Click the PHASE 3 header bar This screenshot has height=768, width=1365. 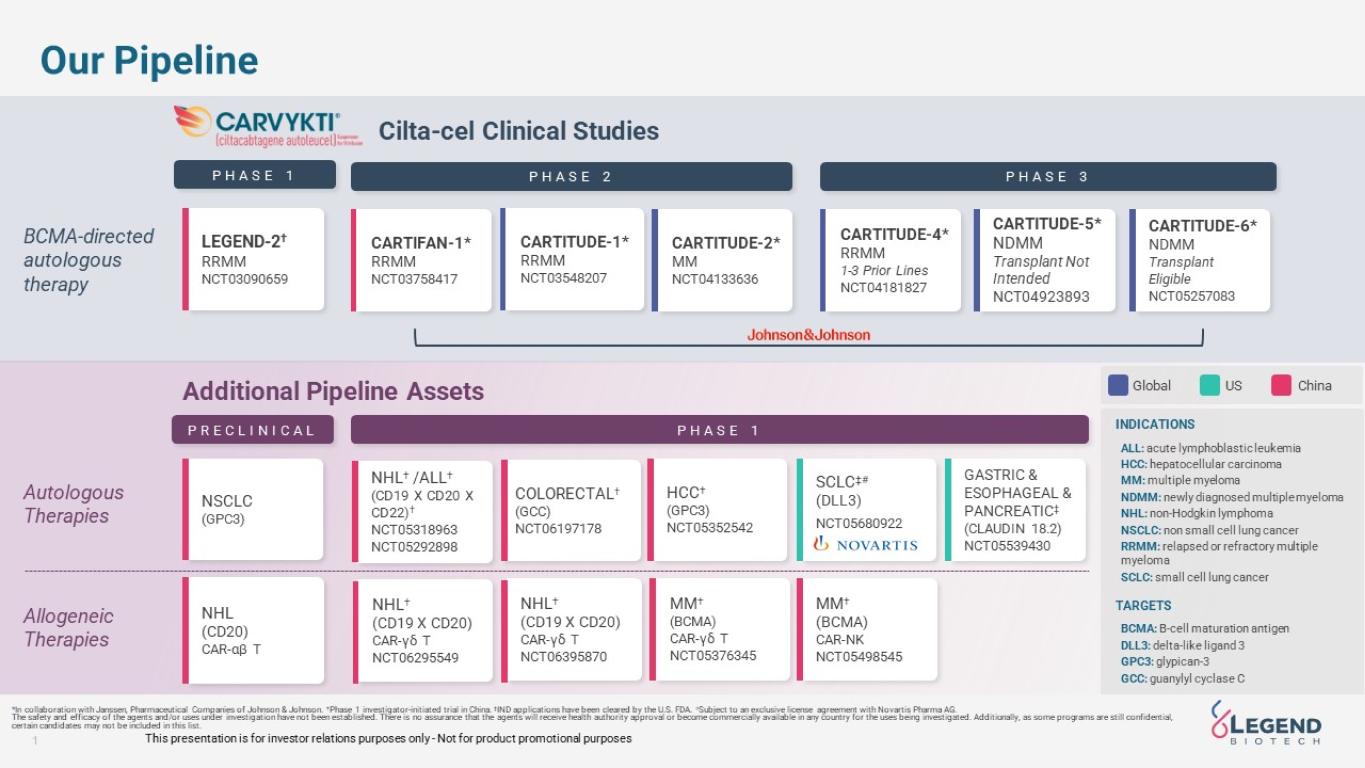1048,176
